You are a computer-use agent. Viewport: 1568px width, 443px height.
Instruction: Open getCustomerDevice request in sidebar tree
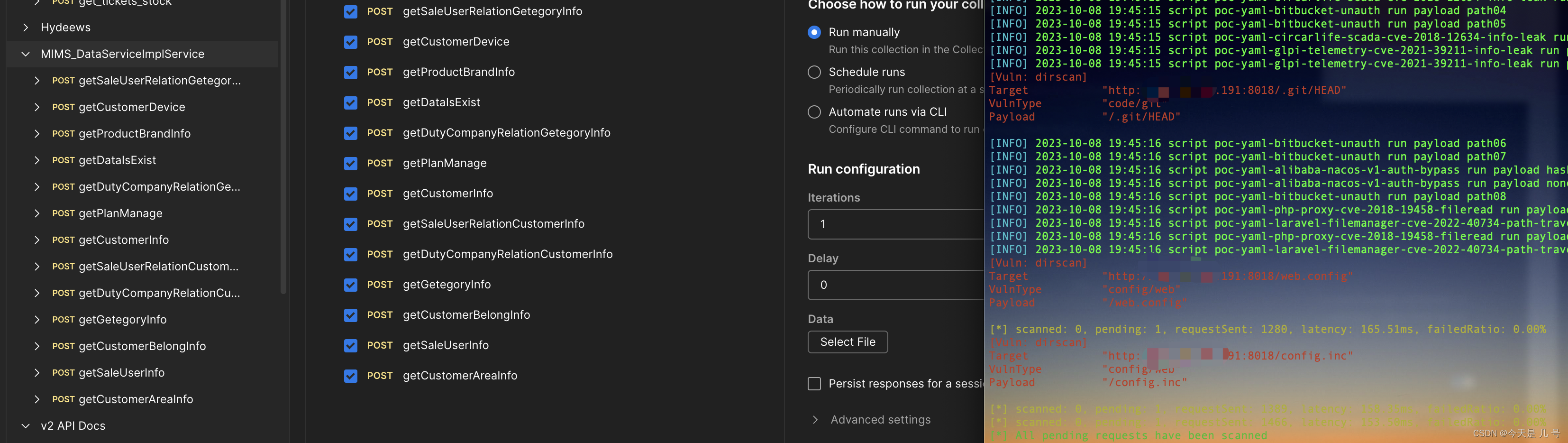(132, 107)
